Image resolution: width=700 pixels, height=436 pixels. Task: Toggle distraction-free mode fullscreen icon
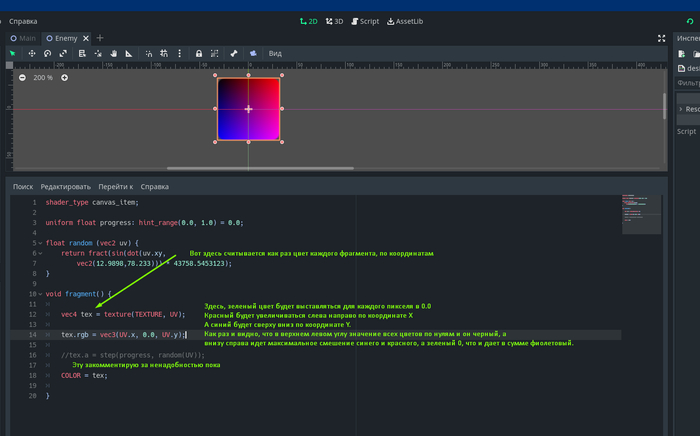click(662, 38)
